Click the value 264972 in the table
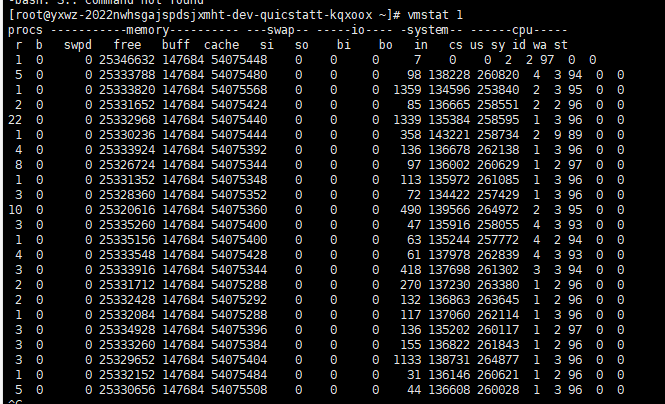The image size is (665, 404). tap(498, 210)
